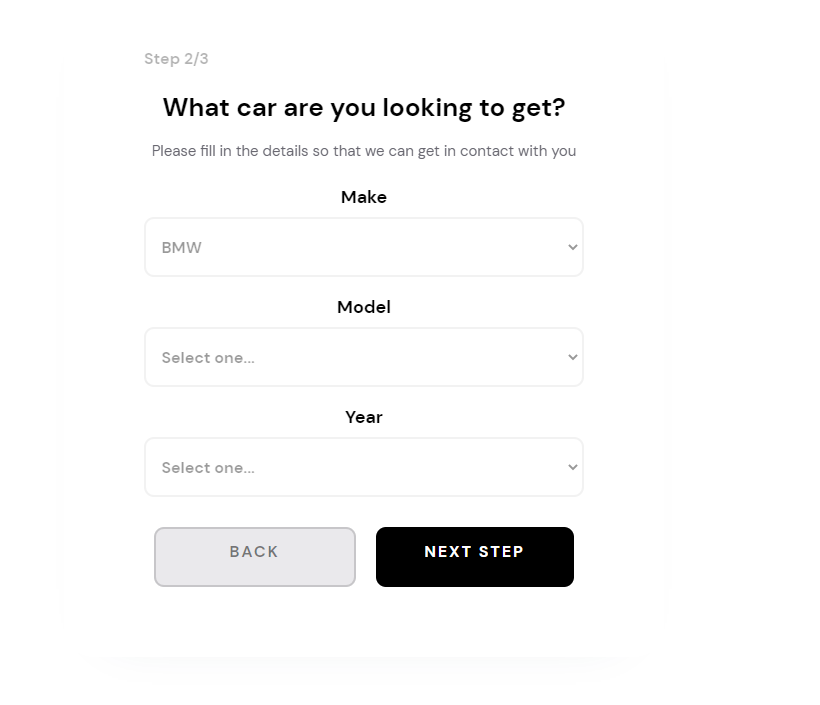Click the "Please fill in the details" subtitle
This screenshot has height=705, width=820.
(364, 151)
